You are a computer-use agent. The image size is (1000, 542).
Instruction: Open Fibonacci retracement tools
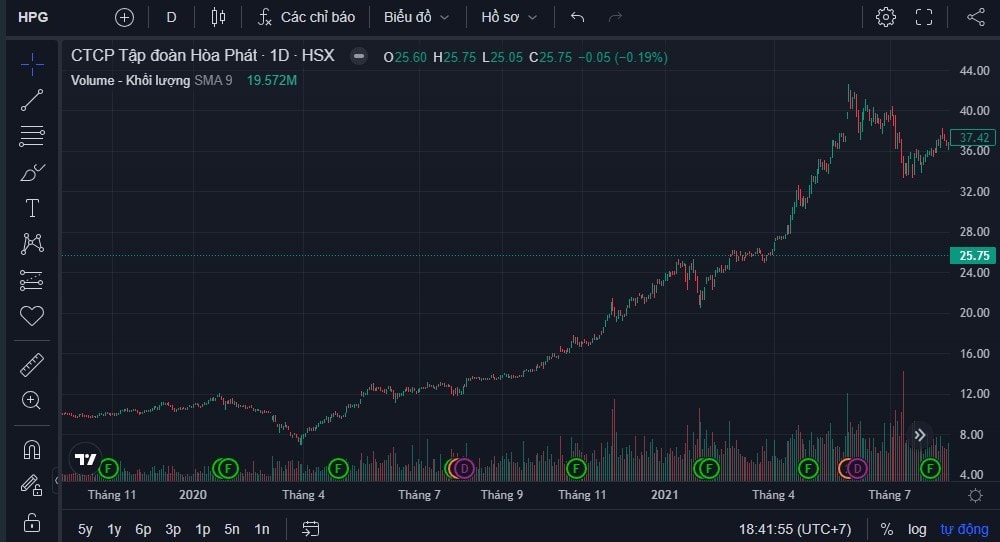tap(32, 136)
